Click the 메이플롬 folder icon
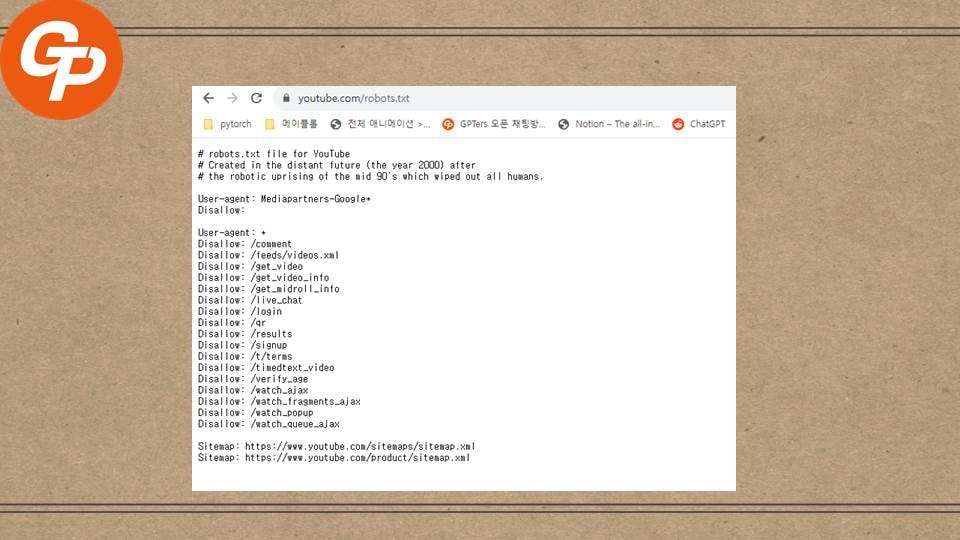 (269, 124)
